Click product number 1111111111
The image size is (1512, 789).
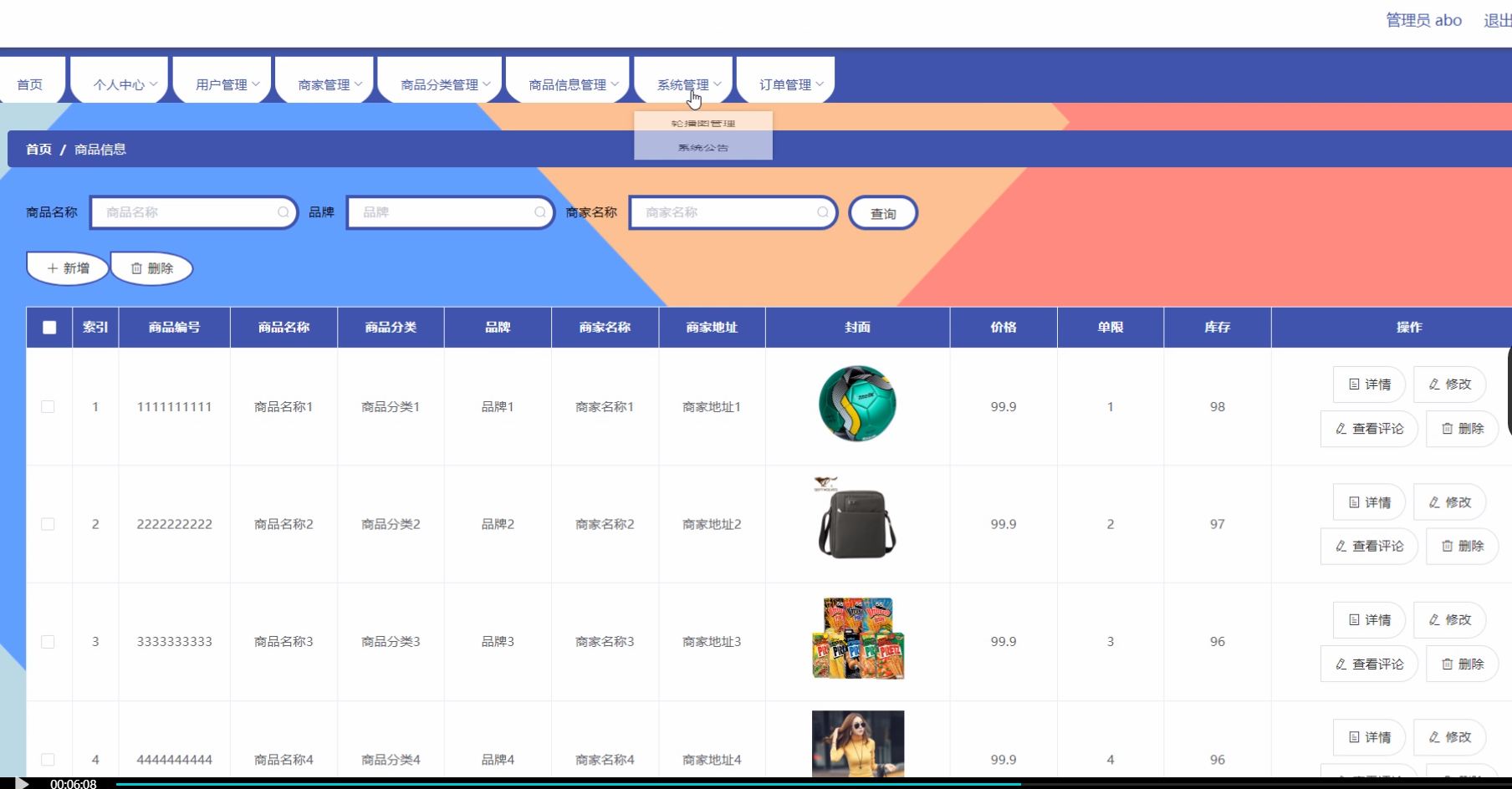[174, 407]
